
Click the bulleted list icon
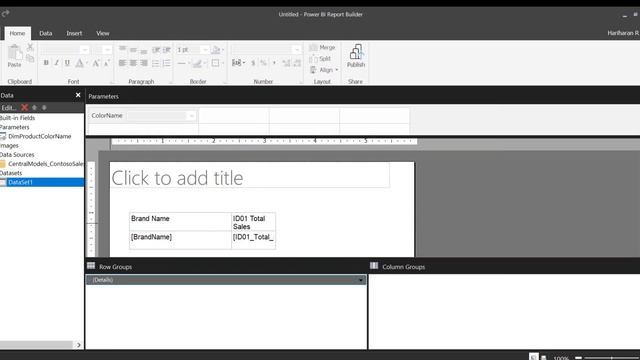(156, 63)
